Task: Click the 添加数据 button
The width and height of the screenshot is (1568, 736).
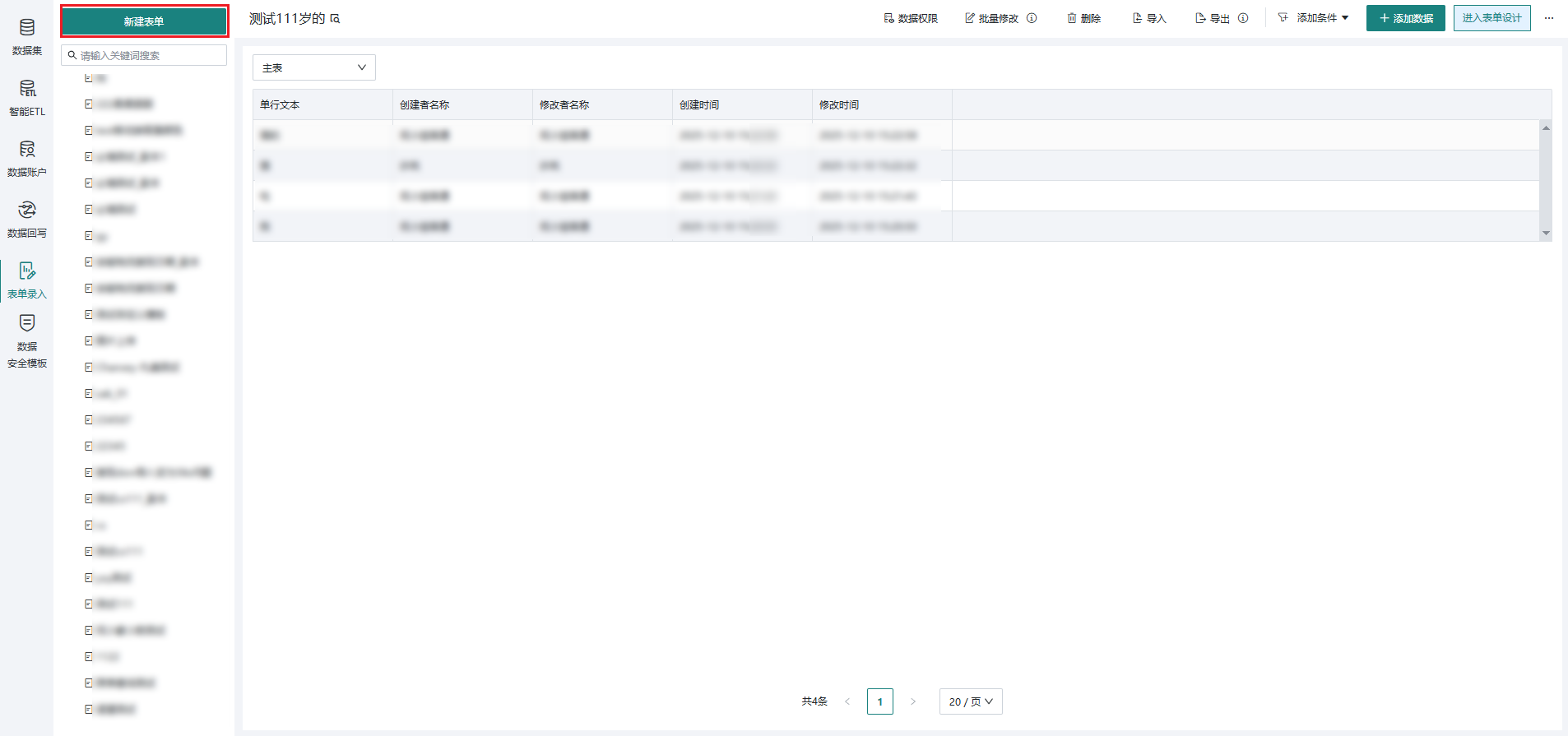Action: click(1405, 18)
